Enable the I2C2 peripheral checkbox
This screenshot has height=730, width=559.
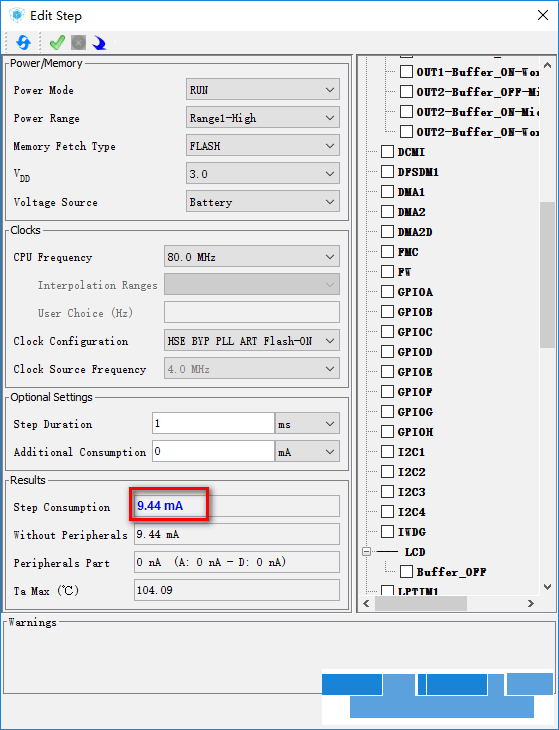tap(387, 472)
